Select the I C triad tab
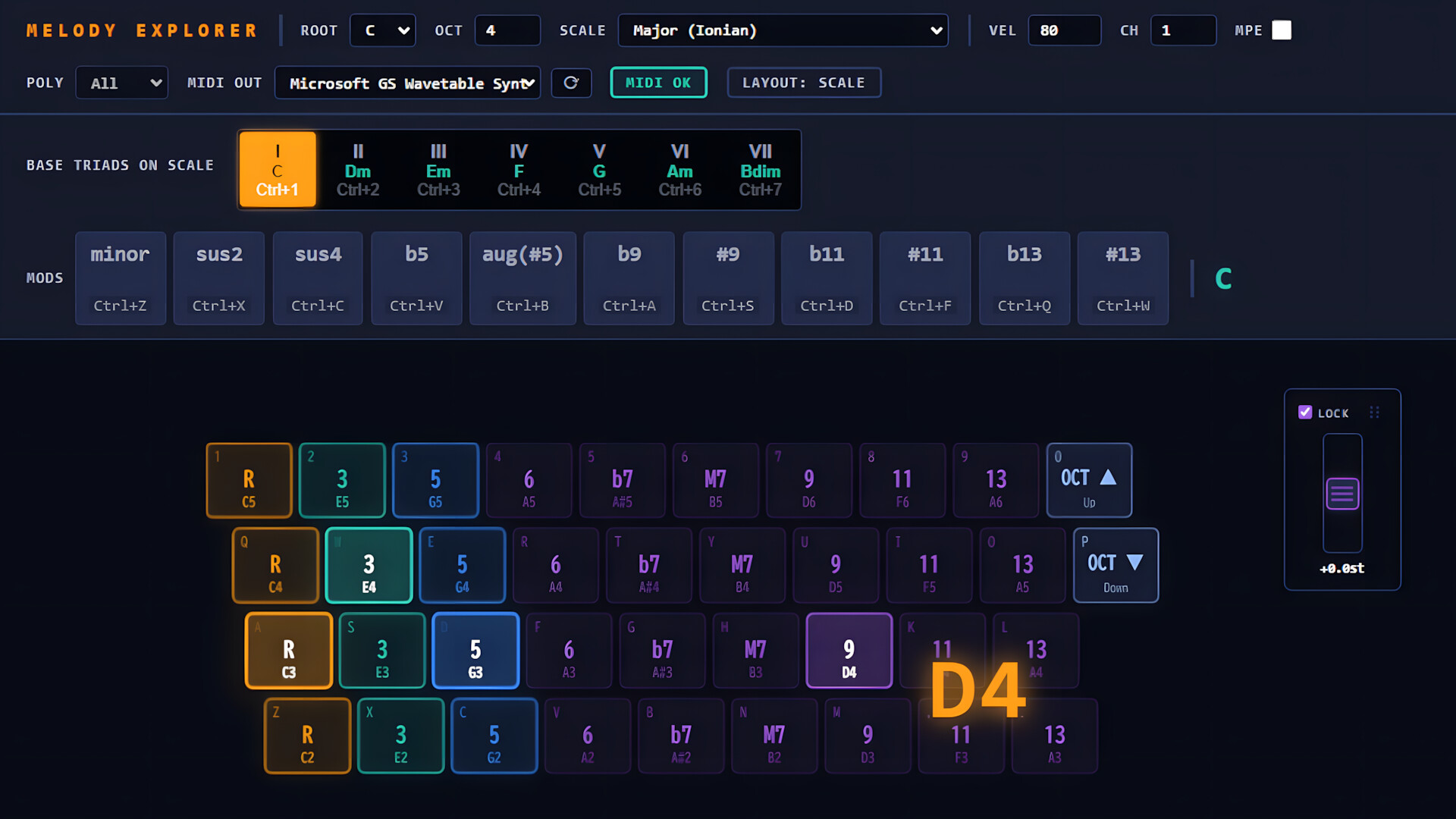 tap(278, 170)
